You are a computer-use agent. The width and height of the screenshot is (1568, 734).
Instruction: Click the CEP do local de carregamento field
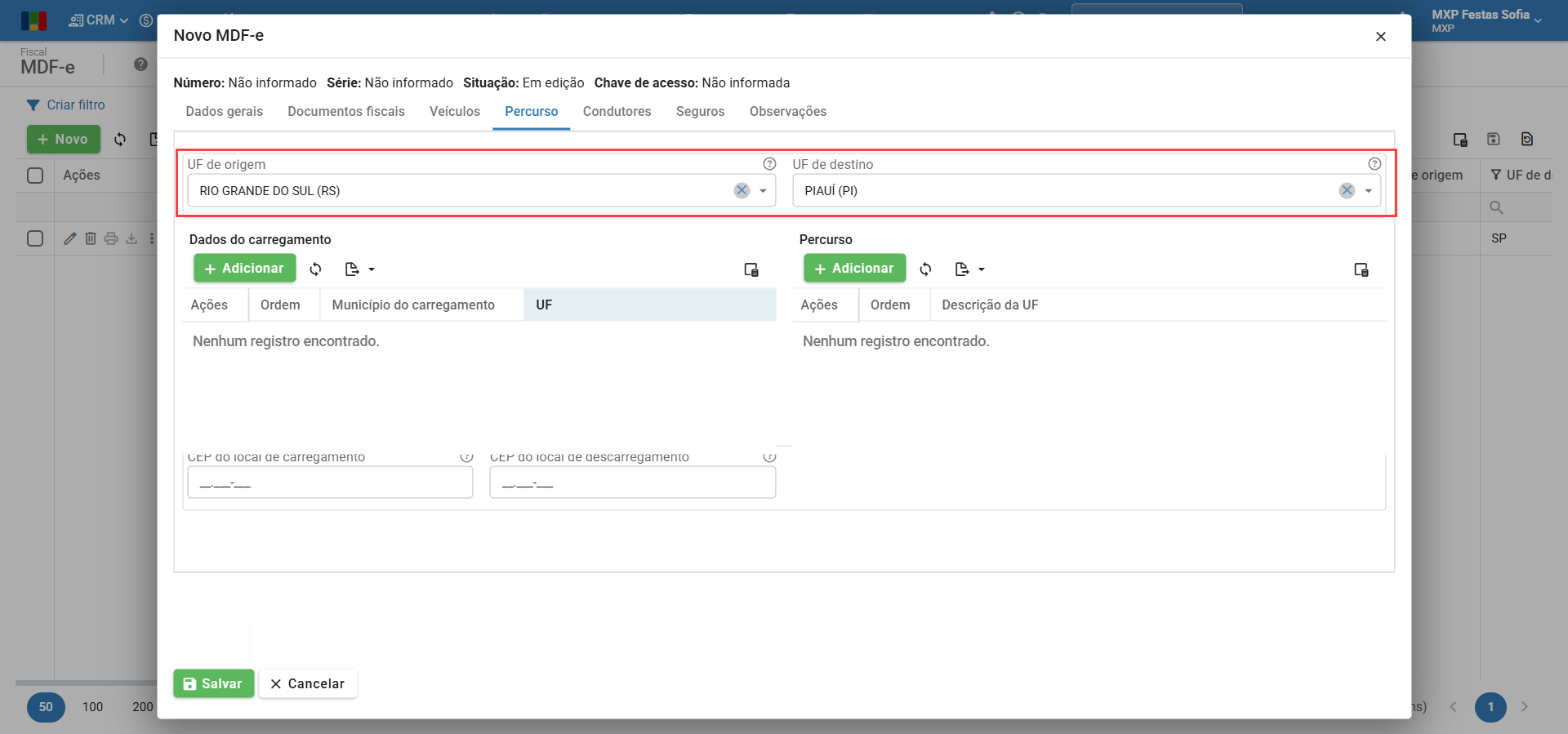(331, 483)
